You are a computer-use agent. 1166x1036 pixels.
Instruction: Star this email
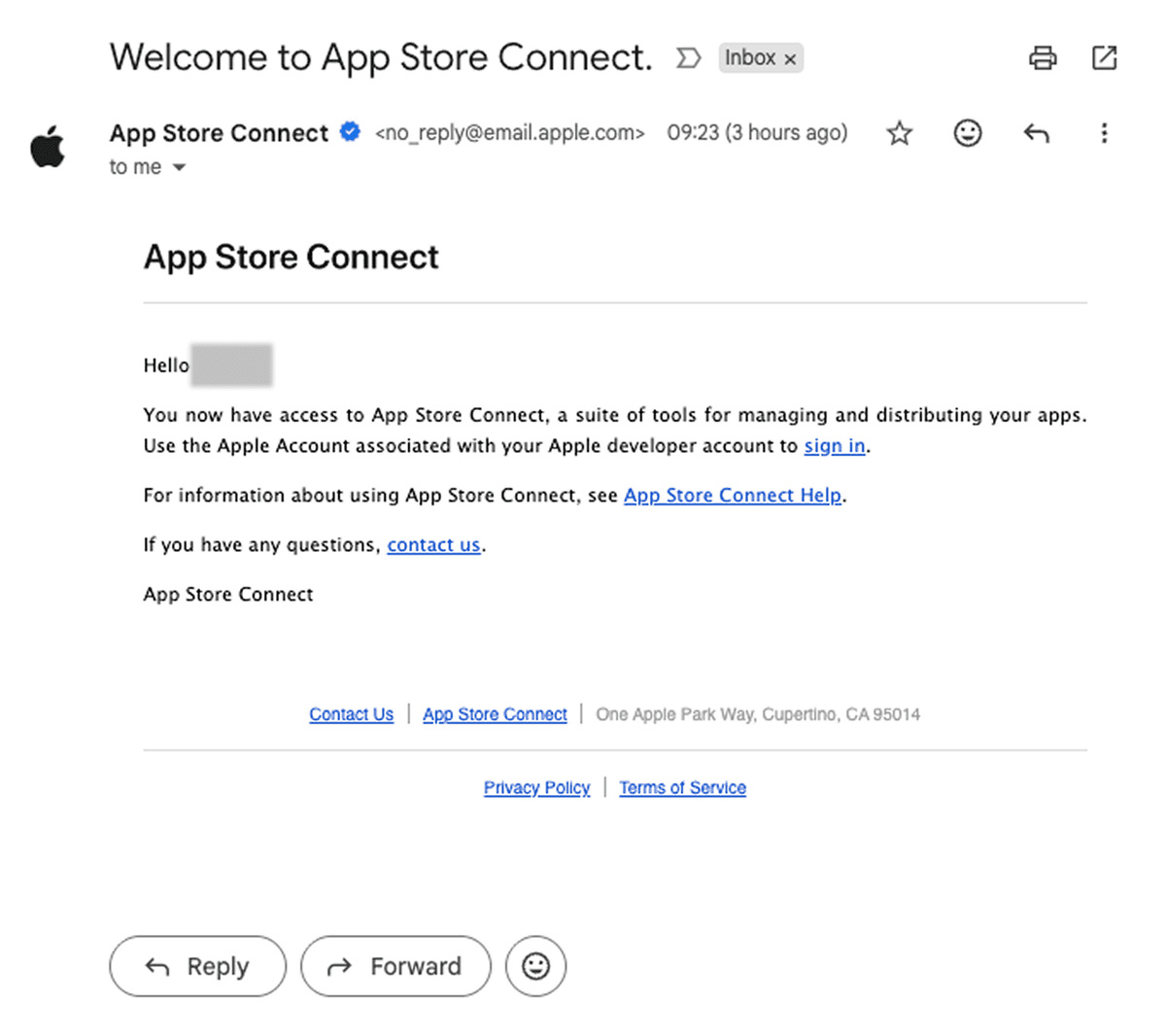click(899, 133)
